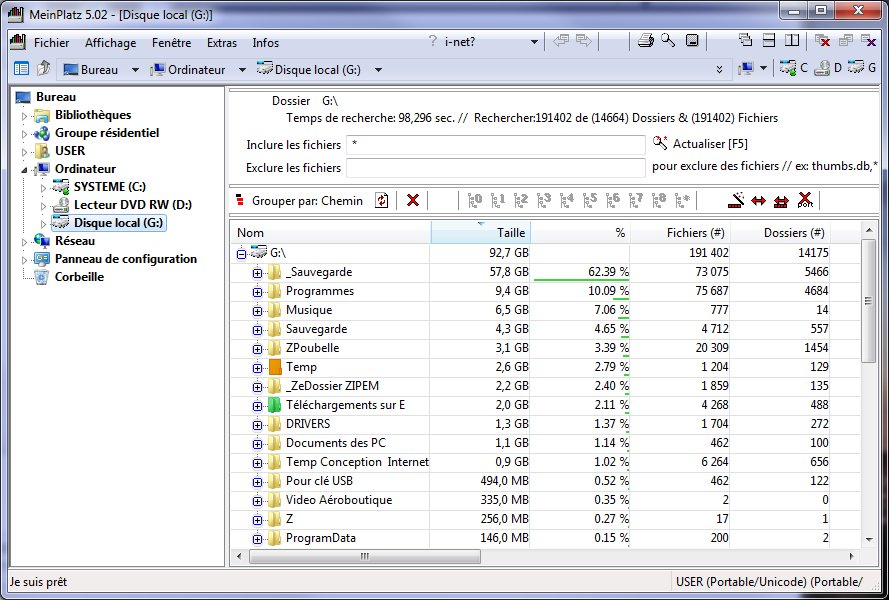Sort by the Taille column header
The height and width of the screenshot is (600, 889).
[x=480, y=233]
